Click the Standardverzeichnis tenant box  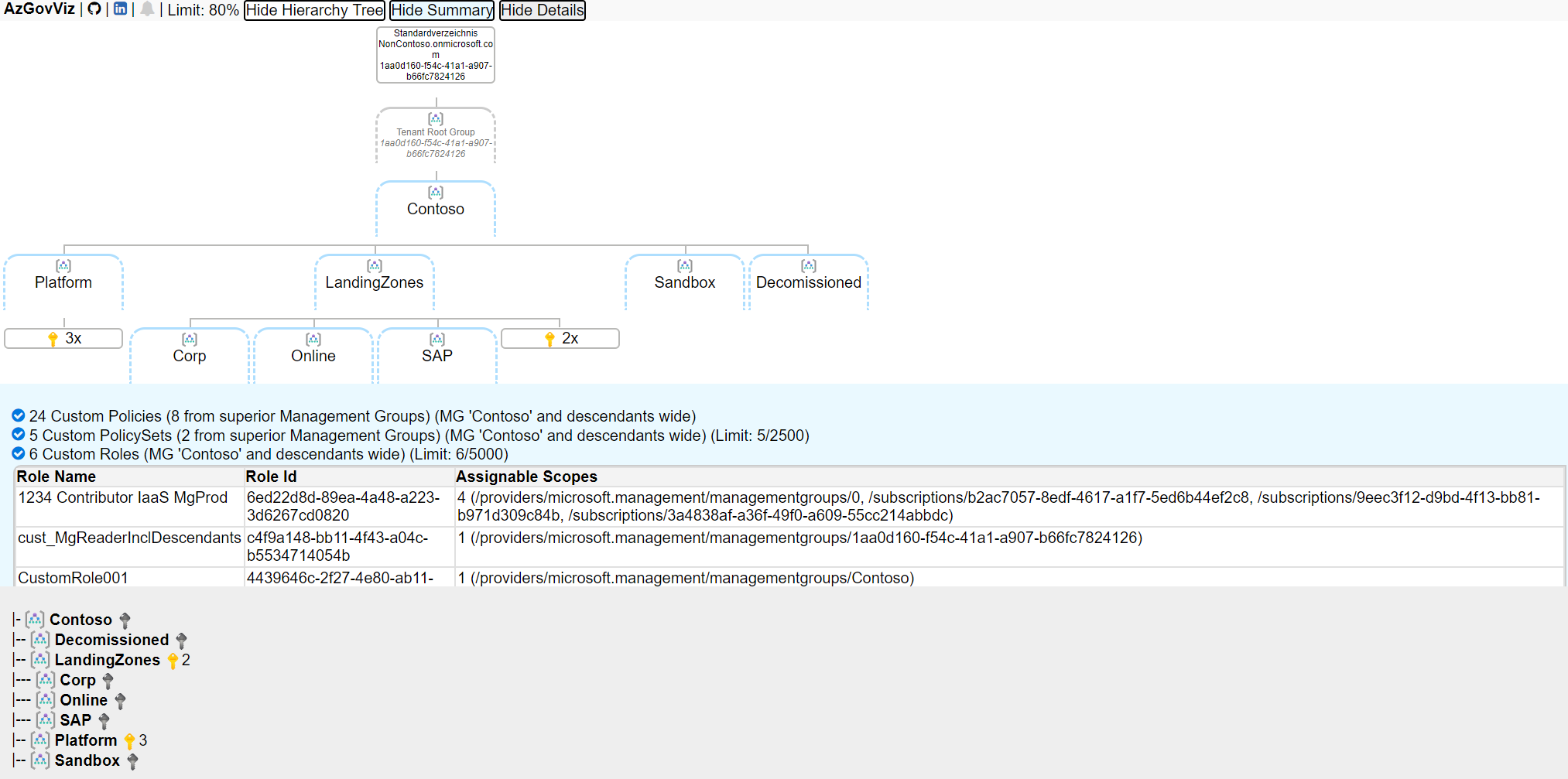[x=436, y=55]
